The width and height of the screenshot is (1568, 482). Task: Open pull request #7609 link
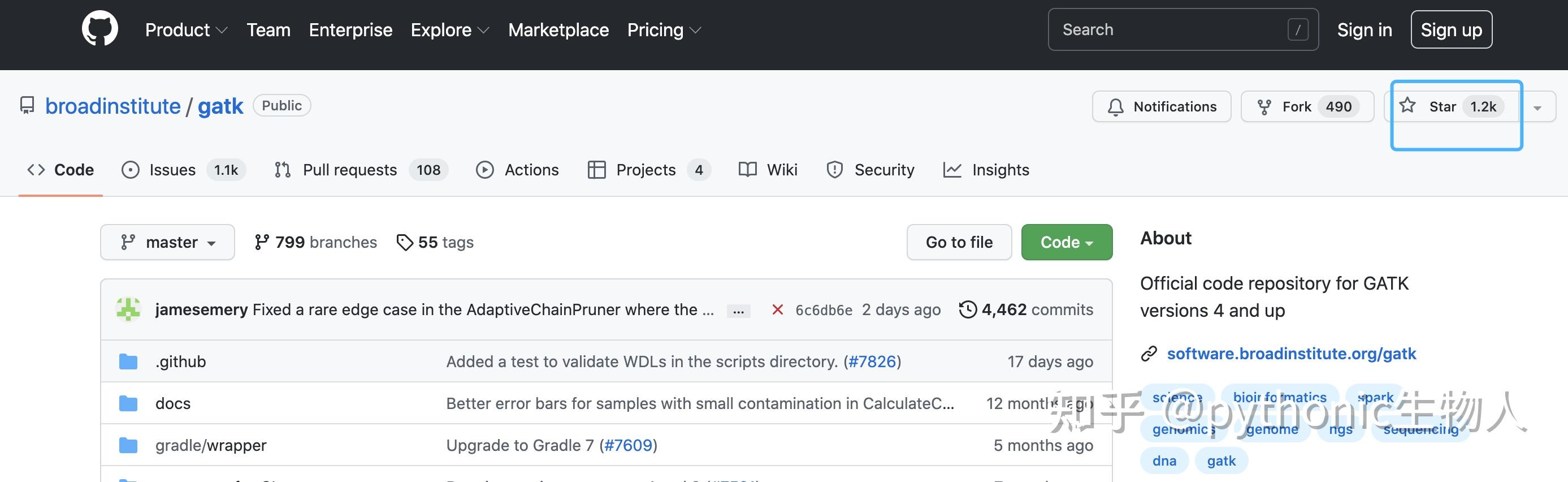coord(628,445)
